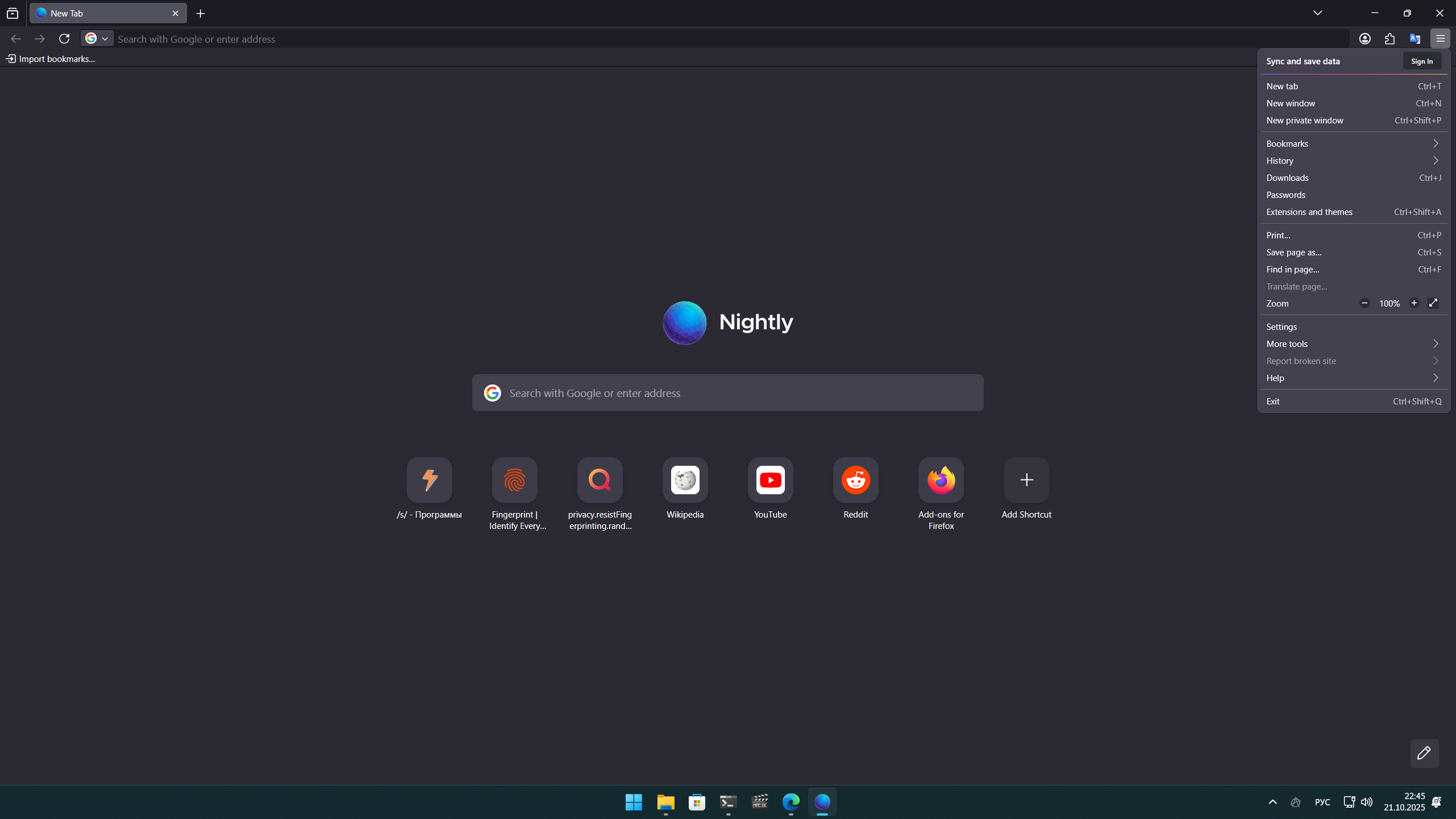Expand the Bookmarks submenu
The image size is (1456, 819).
pos(1353,143)
